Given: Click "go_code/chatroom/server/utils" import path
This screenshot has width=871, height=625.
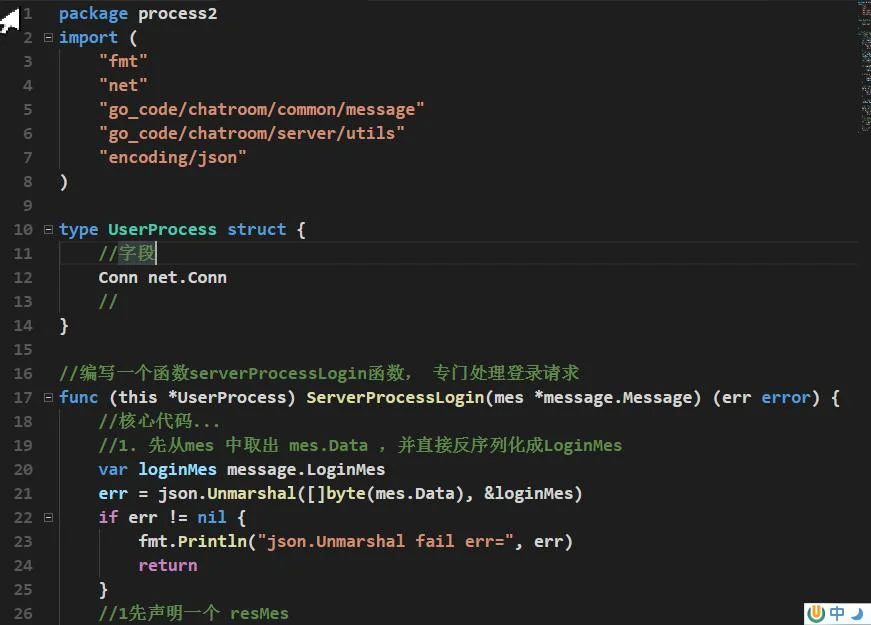Looking at the screenshot, I should [252, 133].
